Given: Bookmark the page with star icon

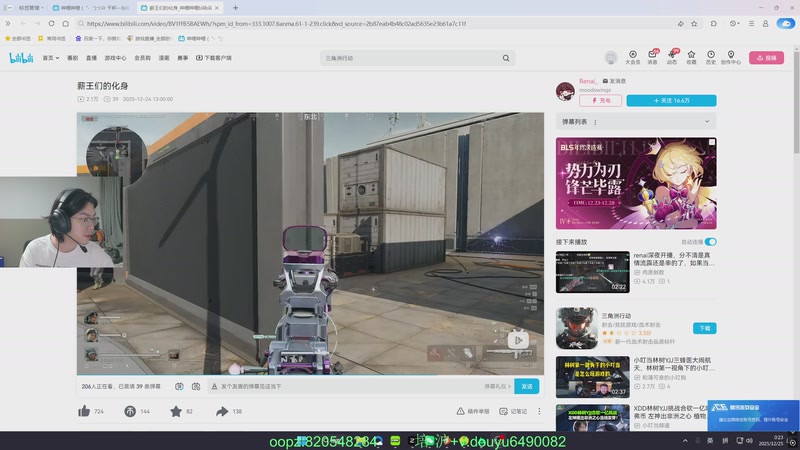Looking at the screenshot, I should (694, 23).
